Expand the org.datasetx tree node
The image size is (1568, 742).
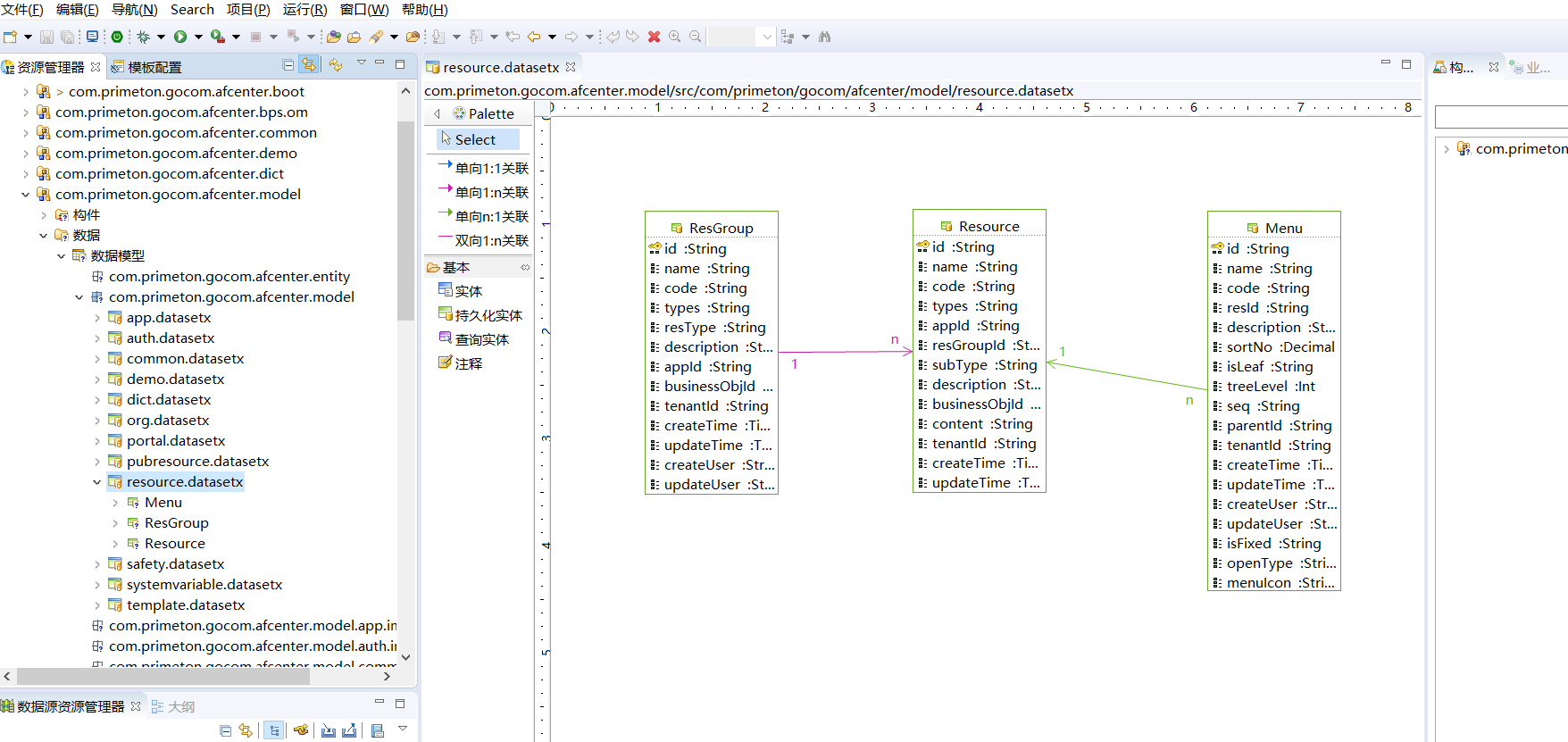[x=97, y=421]
